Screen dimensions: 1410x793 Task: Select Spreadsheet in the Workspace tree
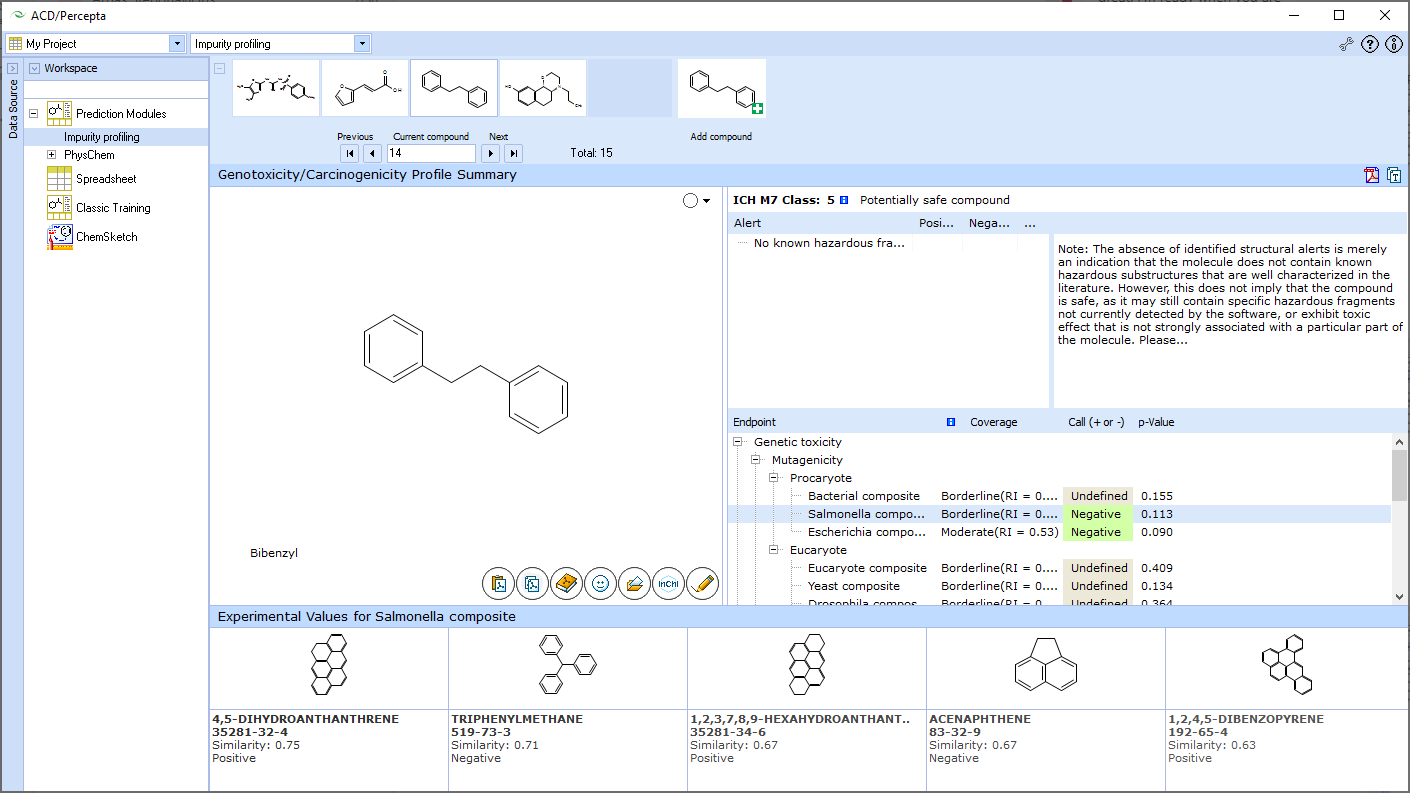tap(106, 179)
